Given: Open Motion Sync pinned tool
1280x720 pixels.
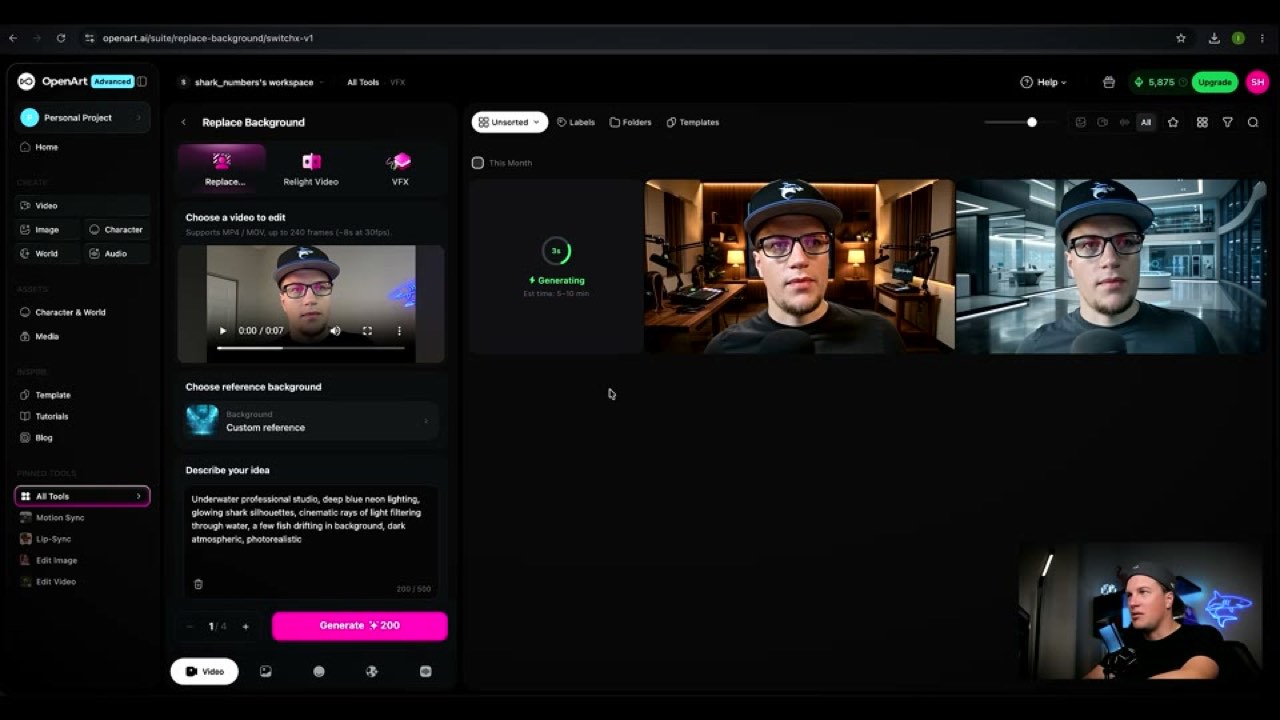Looking at the screenshot, I should 60,518.
